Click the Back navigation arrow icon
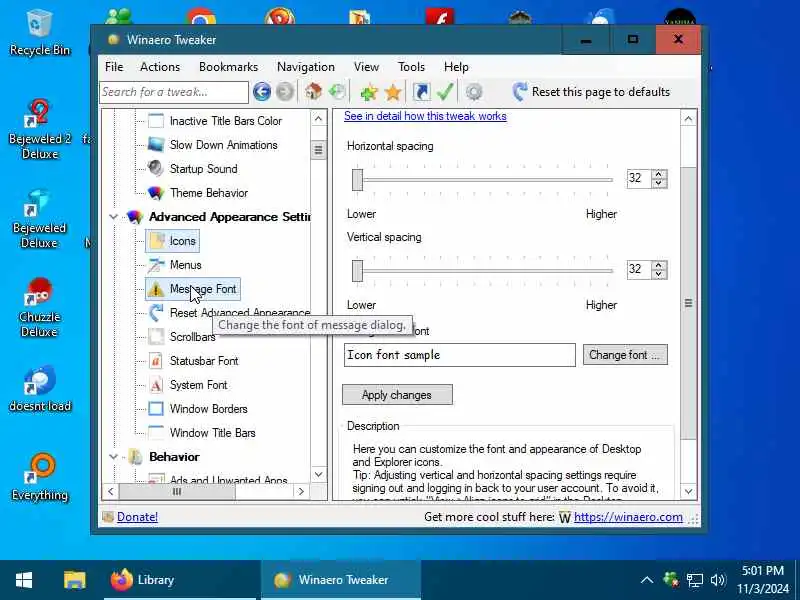Screen dimensions: 800x600 click(x=262, y=92)
